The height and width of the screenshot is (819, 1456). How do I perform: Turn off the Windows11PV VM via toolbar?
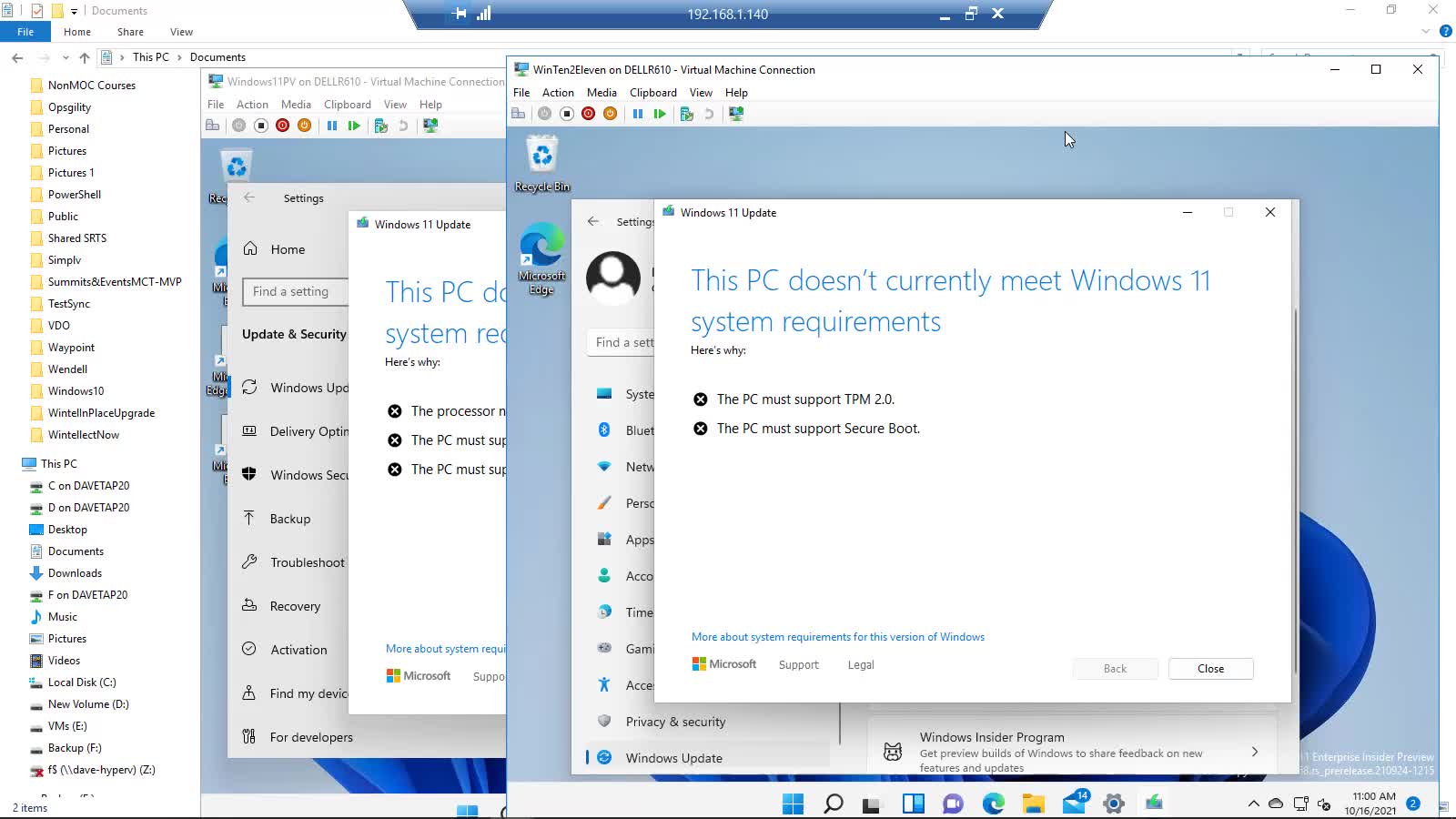pyautogui.click(x=260, y=126)
